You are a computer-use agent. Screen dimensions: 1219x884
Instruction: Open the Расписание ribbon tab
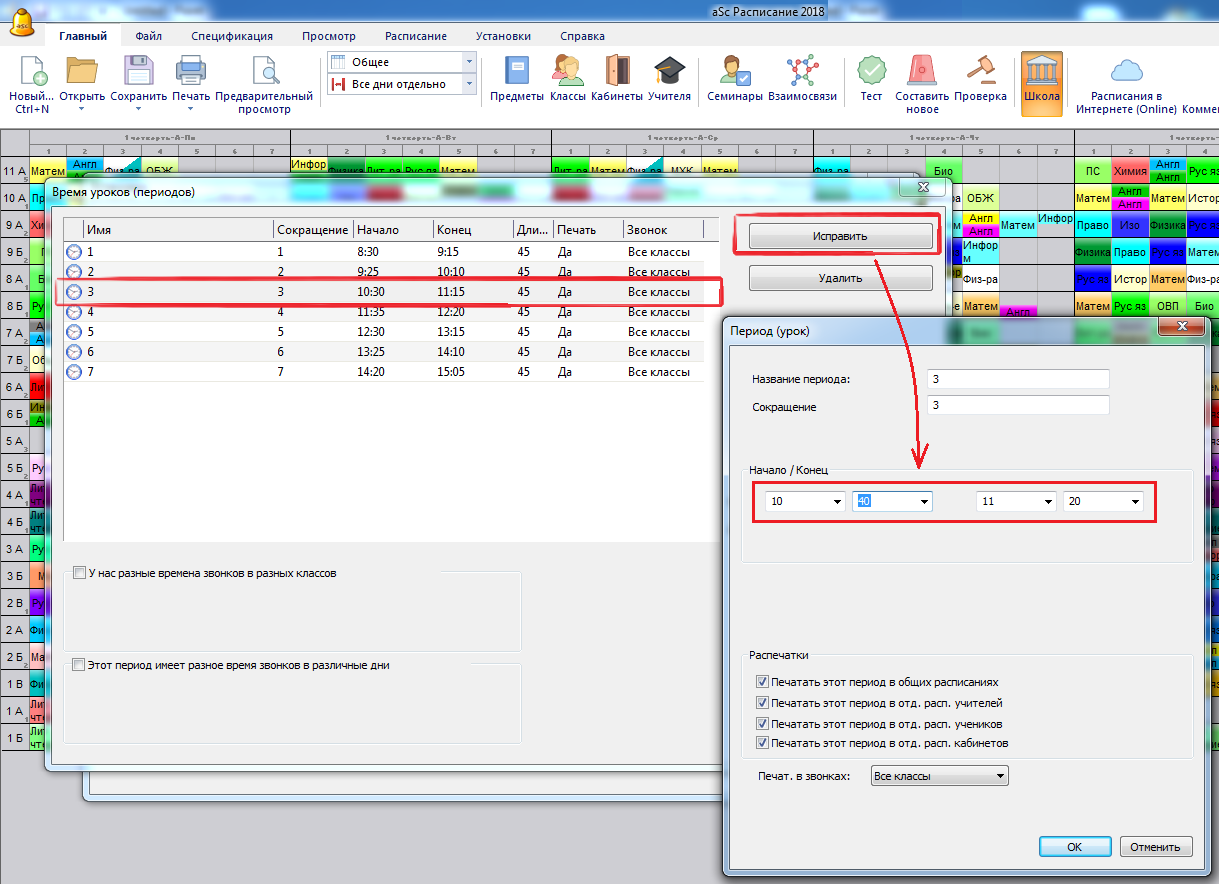pos(415,36)
